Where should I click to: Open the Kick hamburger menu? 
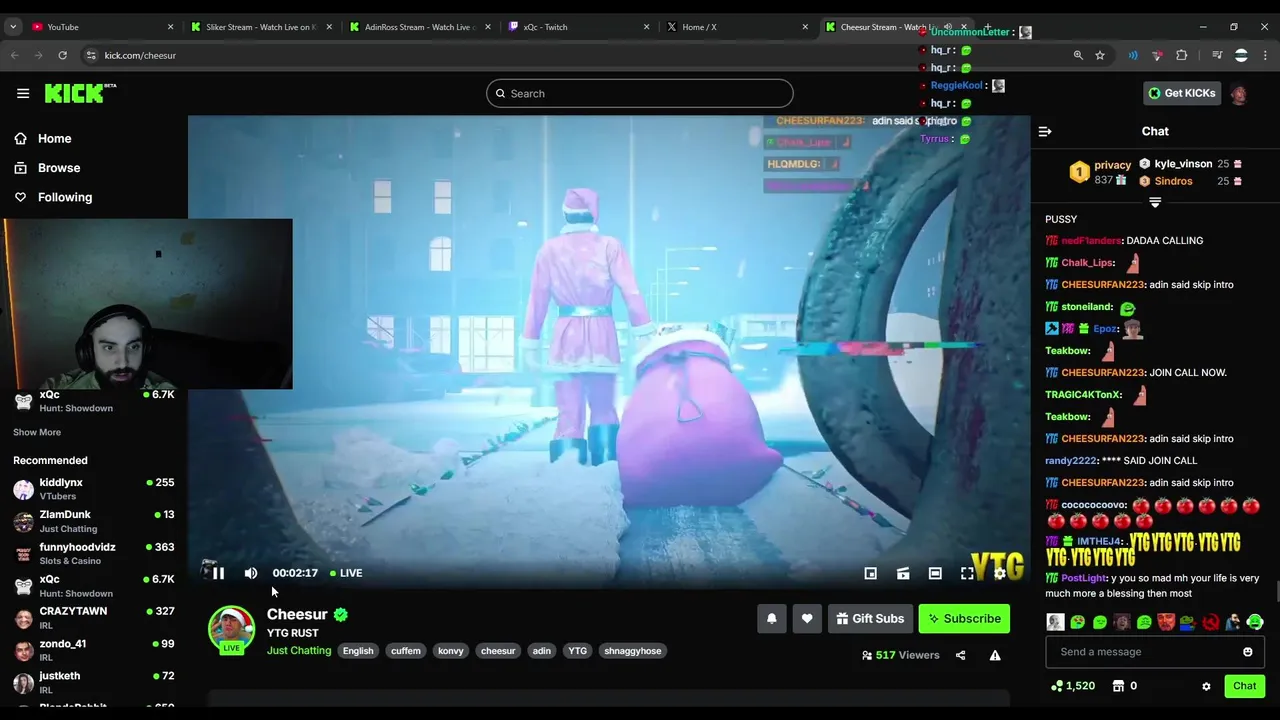pyautogui.click(x=23, y=93)
